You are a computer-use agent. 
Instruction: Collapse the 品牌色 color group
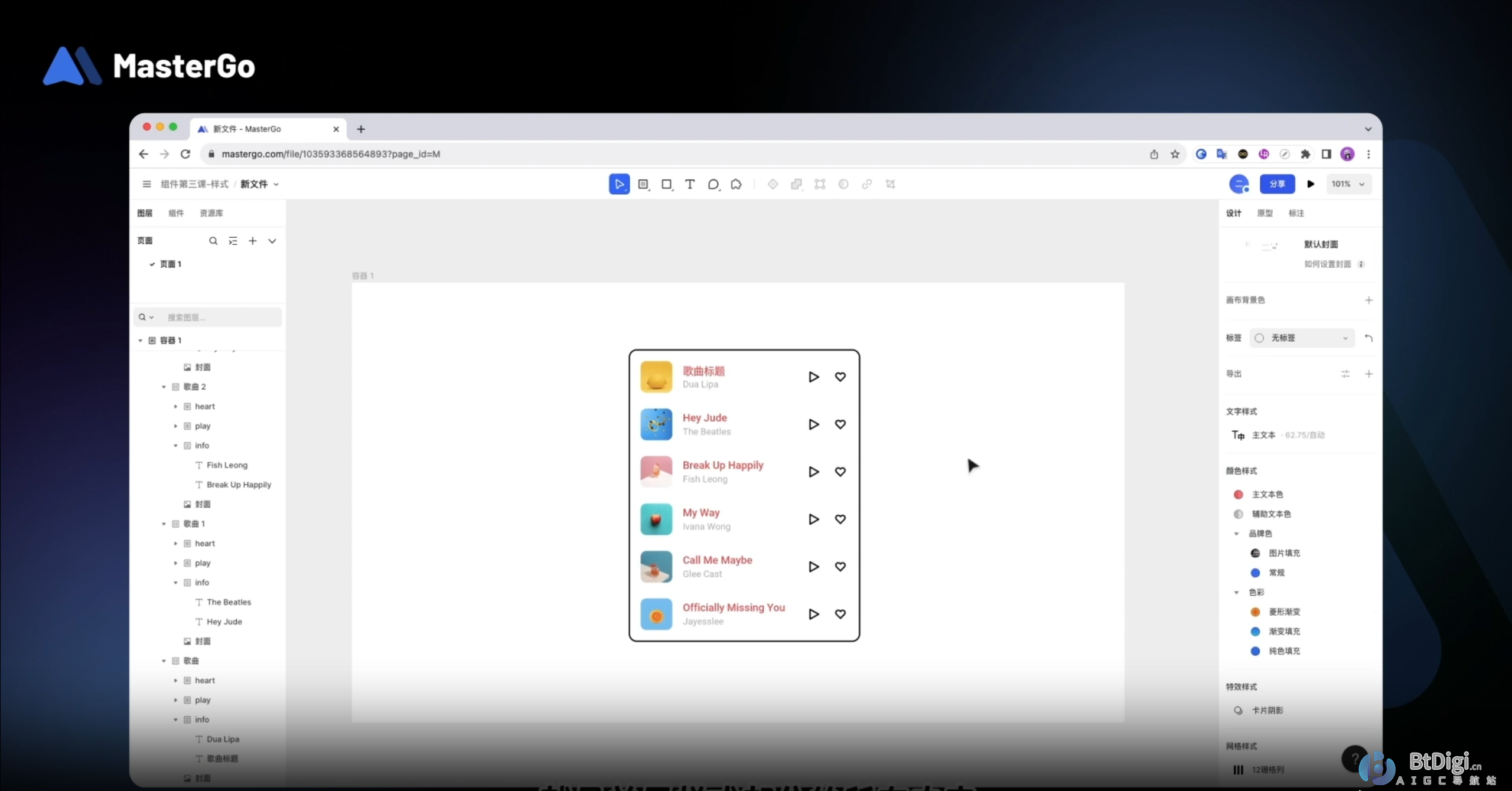(x=1236, y=534)
